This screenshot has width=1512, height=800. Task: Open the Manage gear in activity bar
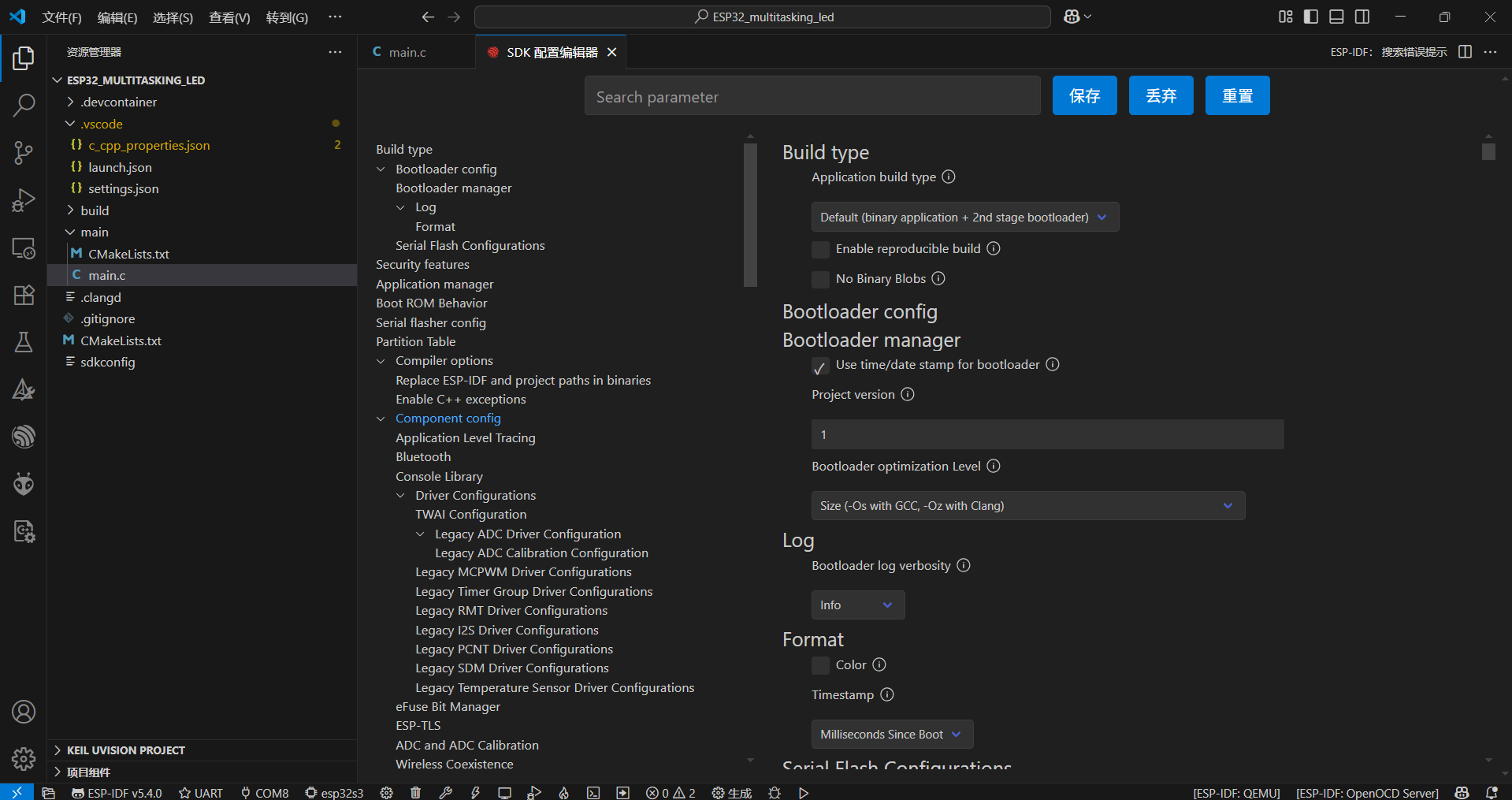24,759
